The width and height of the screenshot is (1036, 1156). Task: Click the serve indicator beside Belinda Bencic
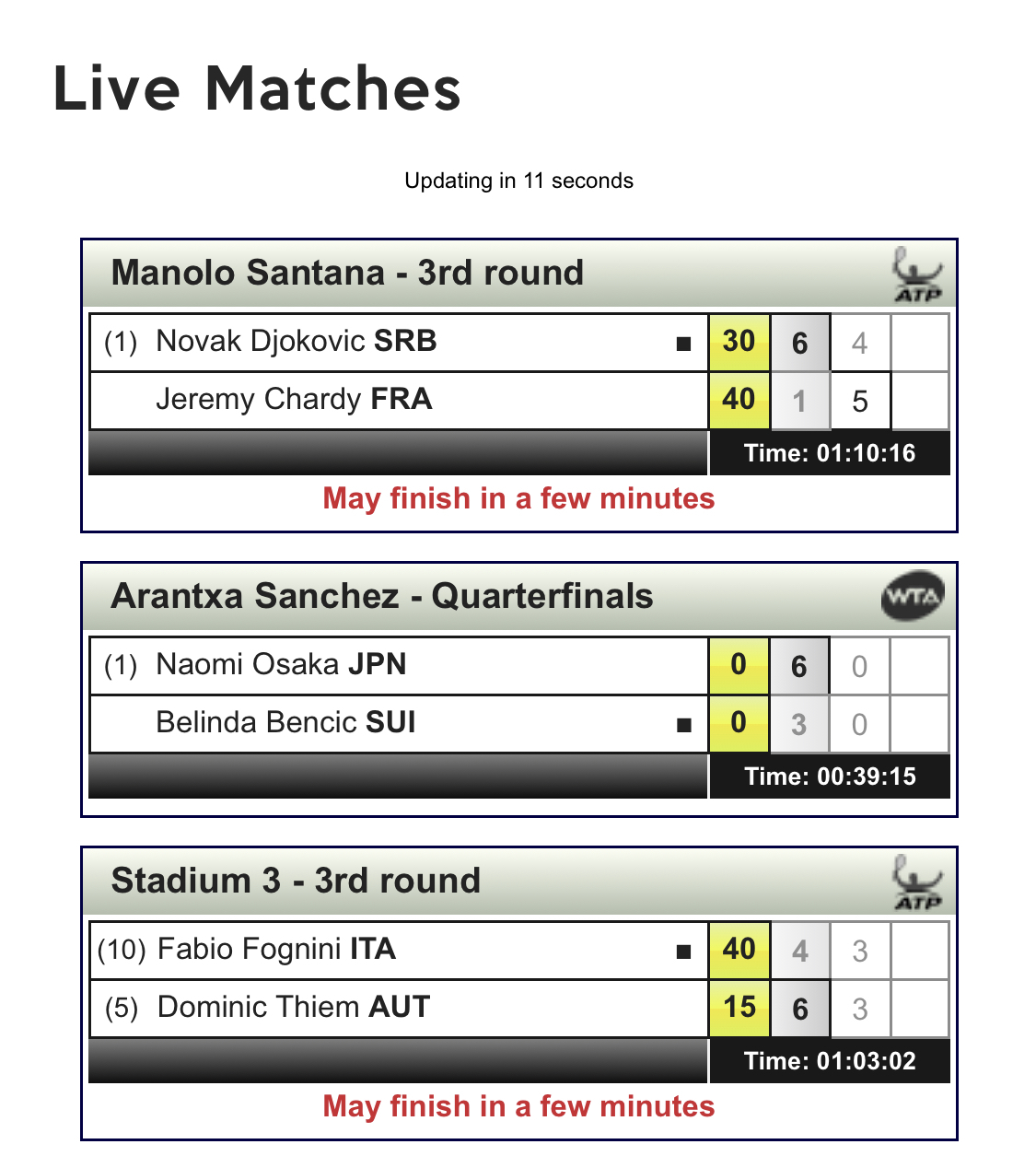(x=683, y=725)
